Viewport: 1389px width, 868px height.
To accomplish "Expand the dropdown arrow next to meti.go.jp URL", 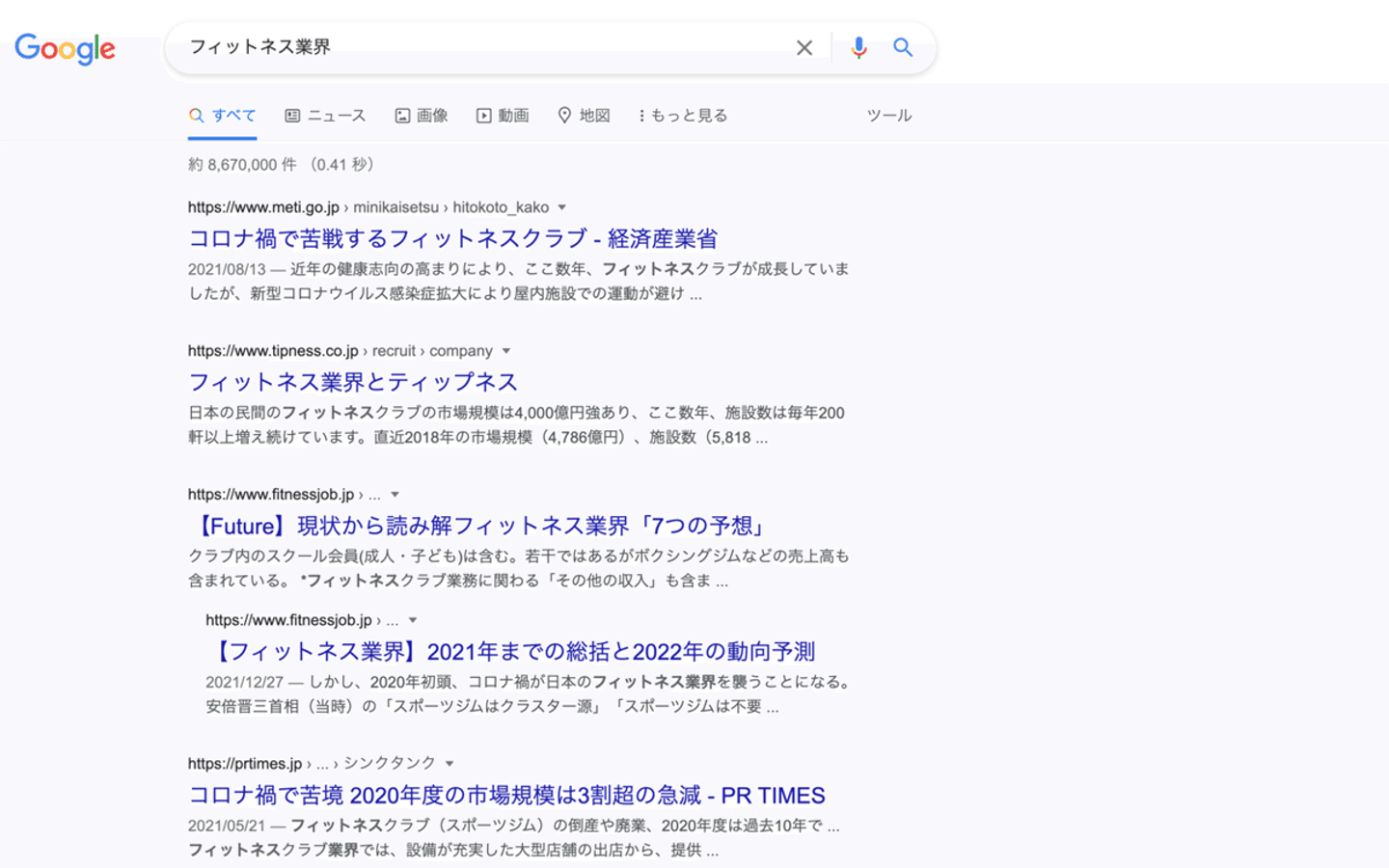I will tap(562, 207).
